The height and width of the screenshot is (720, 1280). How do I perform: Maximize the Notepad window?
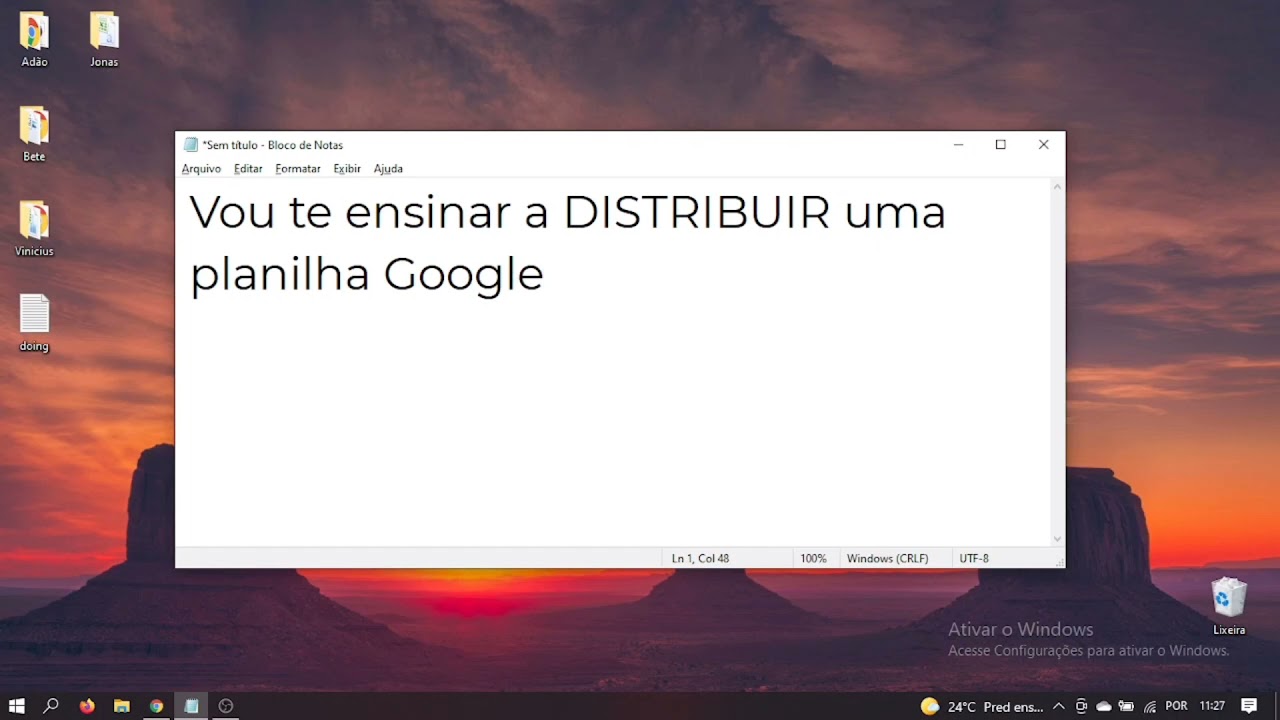coord(1000,145)
